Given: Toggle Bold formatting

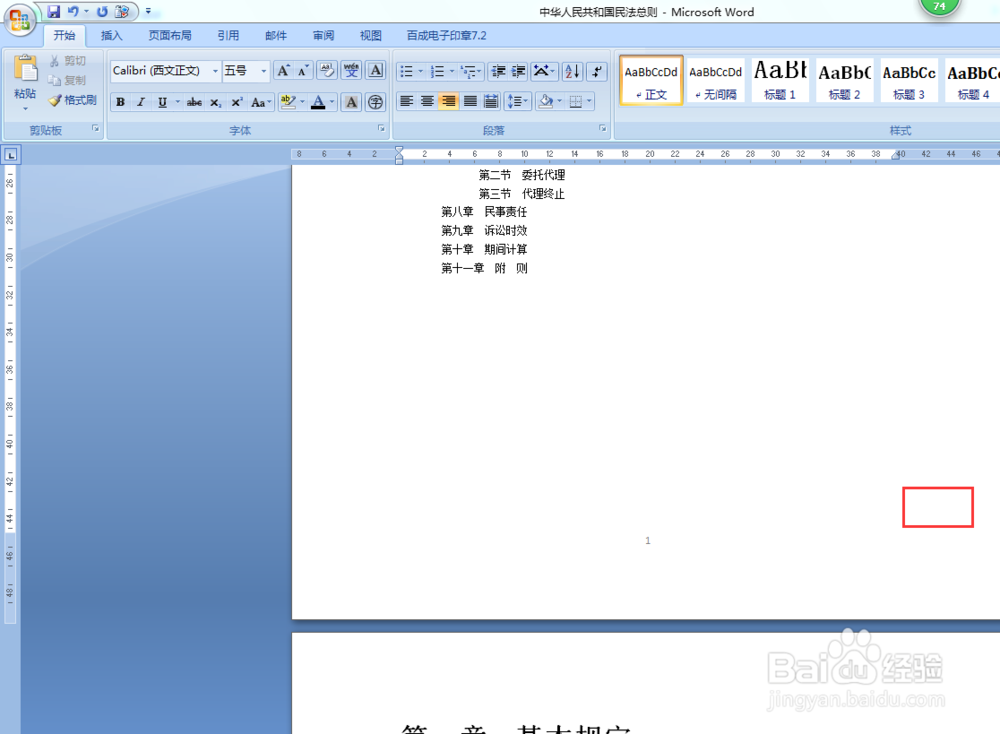Looking at the screenshot, I should tap(120, 102).
